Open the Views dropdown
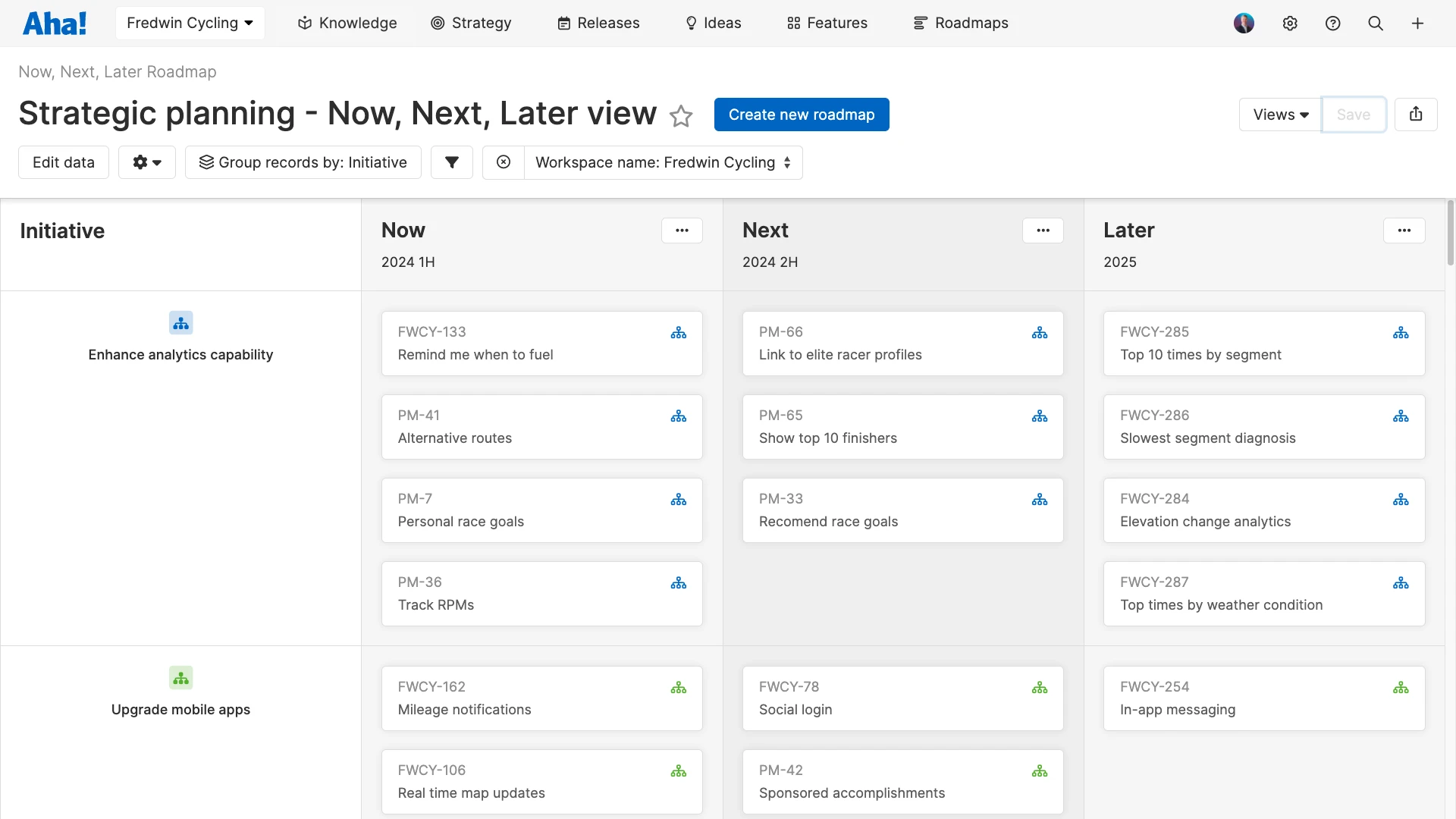 pos(1279,115)
